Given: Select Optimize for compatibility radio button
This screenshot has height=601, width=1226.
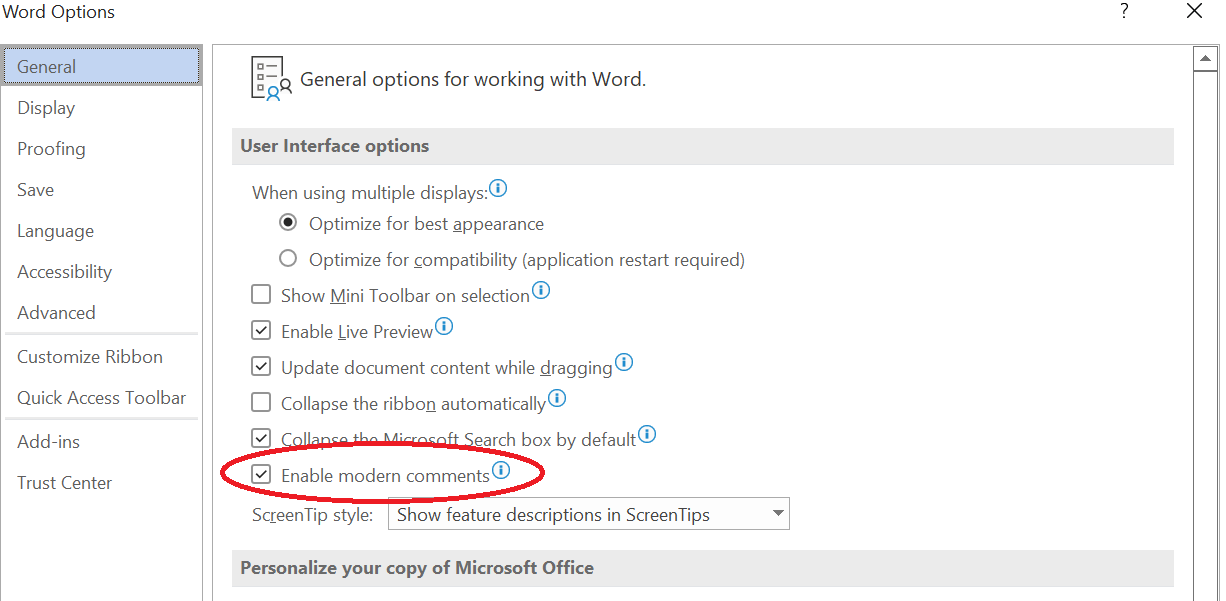Looking at the screenshot, I should coord(288,259).
